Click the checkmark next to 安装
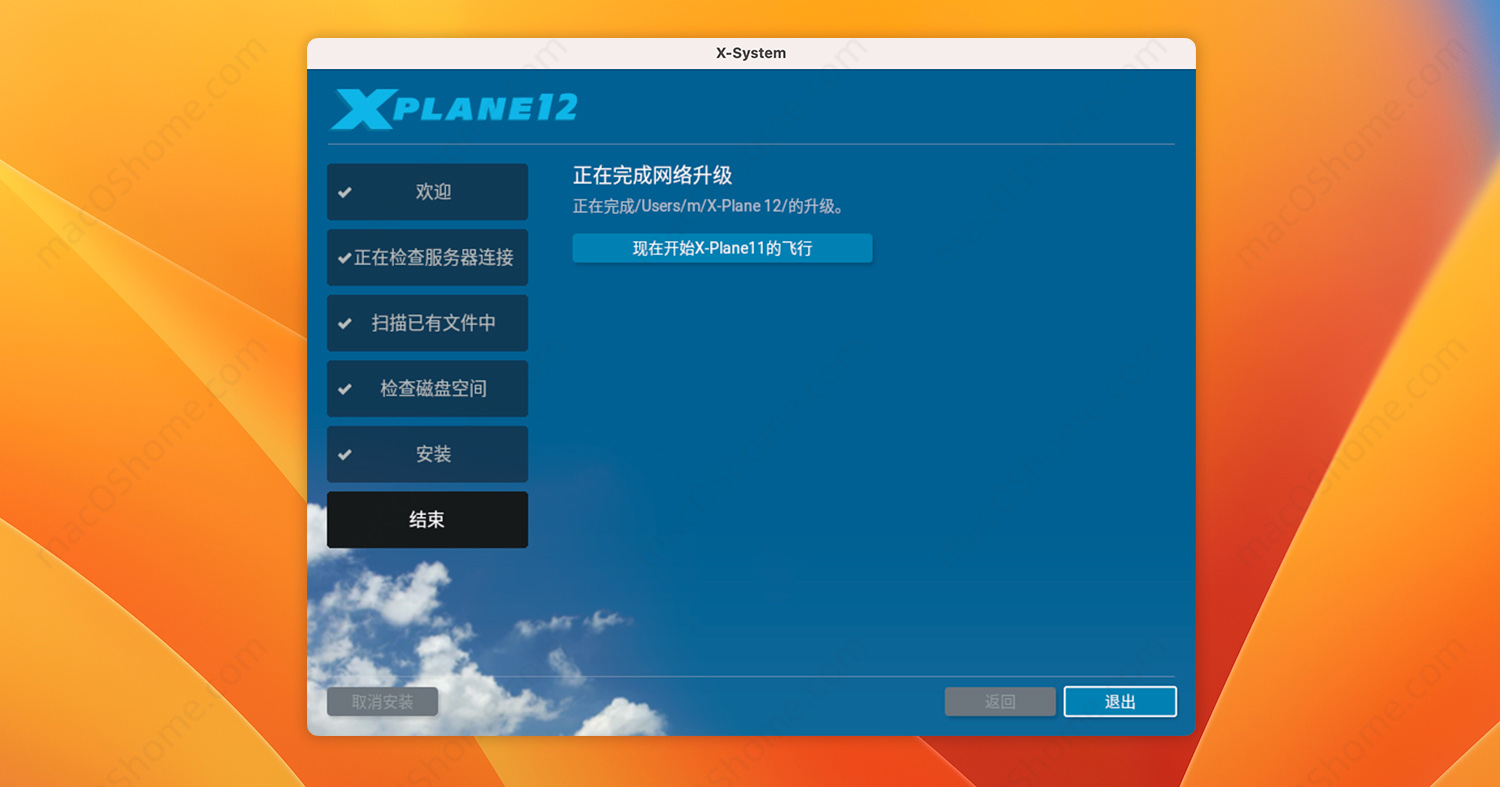This screenshot has width=1500, height=787. coord(345,454)
